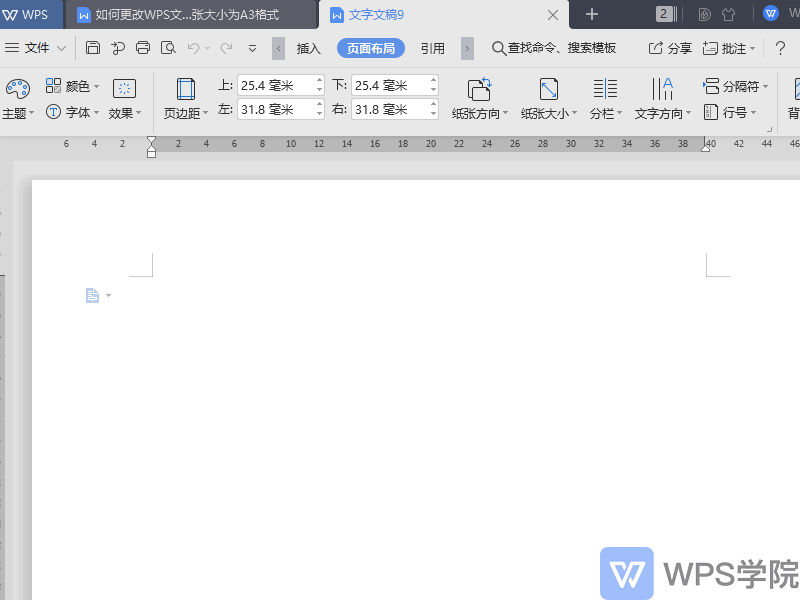Switch to the 引用 (References) ribbon tab
The image size is (800, 600).
pyautogui.click(x=432, y=47)
